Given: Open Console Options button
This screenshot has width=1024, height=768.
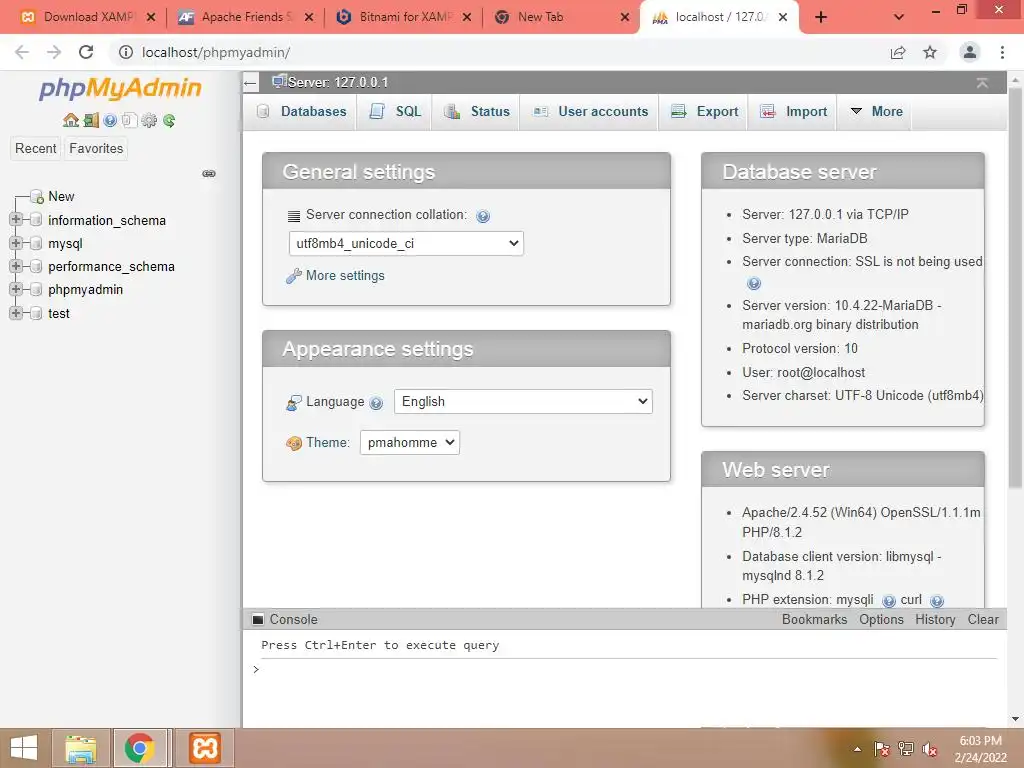Looking at the screenshot, I should click(881, 620).
